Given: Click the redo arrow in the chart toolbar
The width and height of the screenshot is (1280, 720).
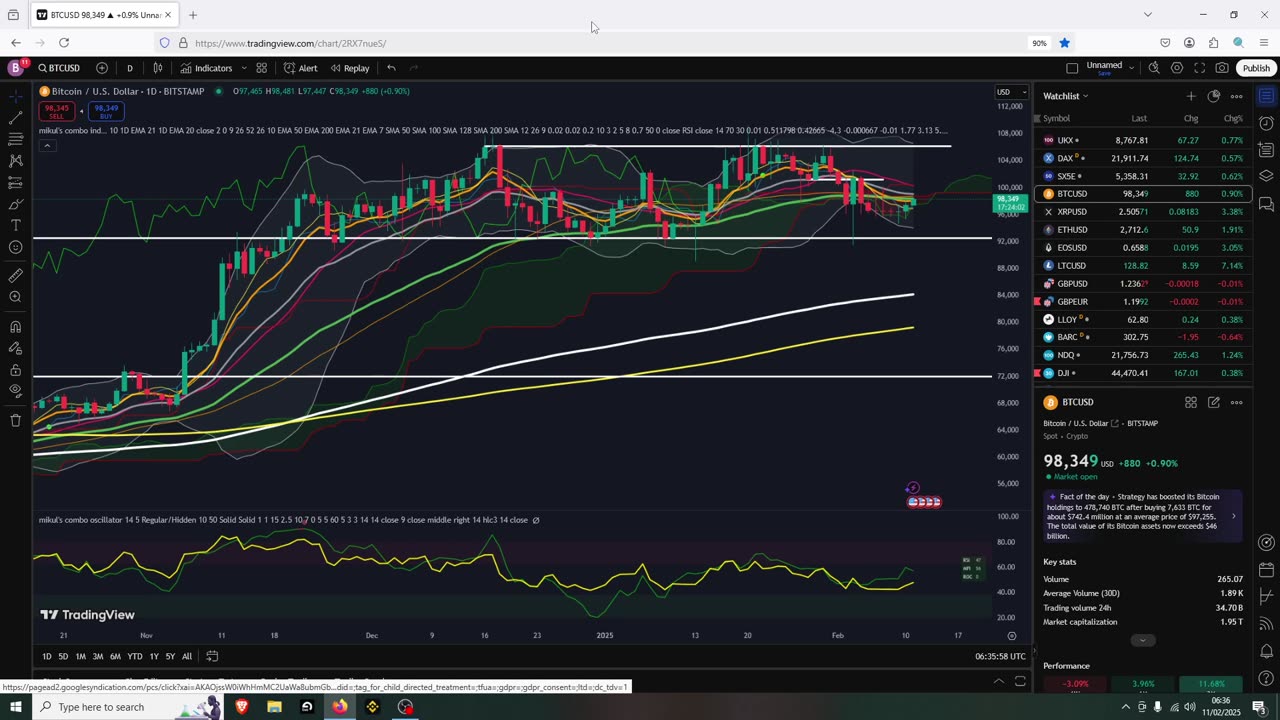Looking at the screenshot, I should click(x=414, y=68).
